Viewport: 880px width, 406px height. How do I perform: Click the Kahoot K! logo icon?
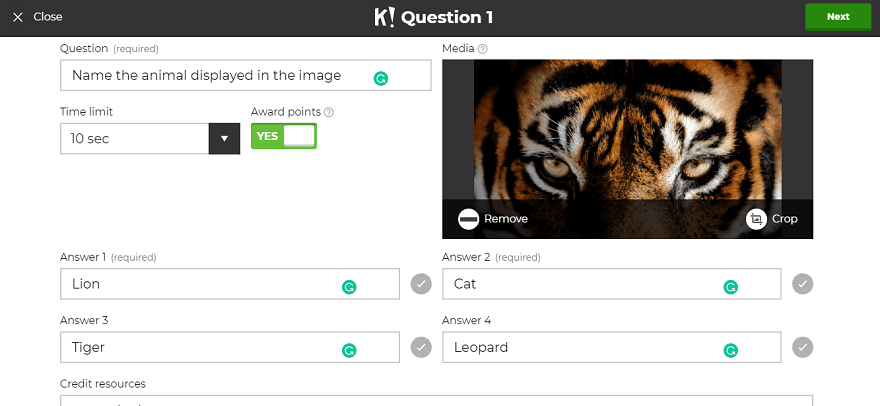coord(384,17)
